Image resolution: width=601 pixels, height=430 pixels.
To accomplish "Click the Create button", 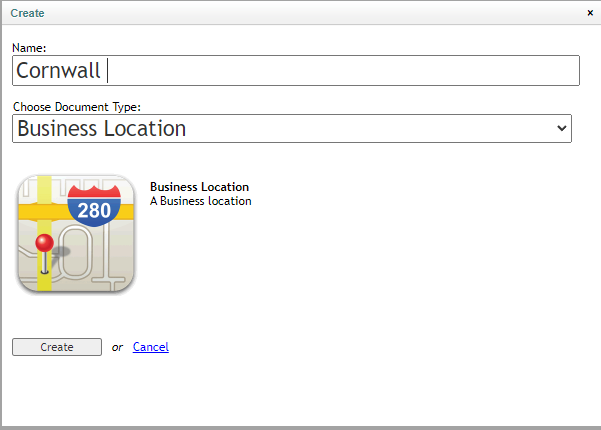I will [x=57, y=347].
